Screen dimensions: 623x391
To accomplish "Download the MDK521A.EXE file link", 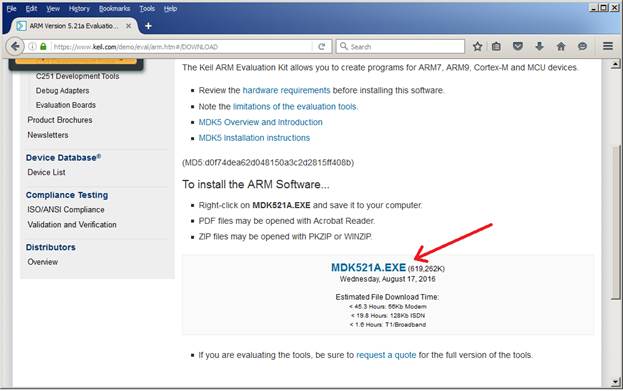I will (368, 267).
